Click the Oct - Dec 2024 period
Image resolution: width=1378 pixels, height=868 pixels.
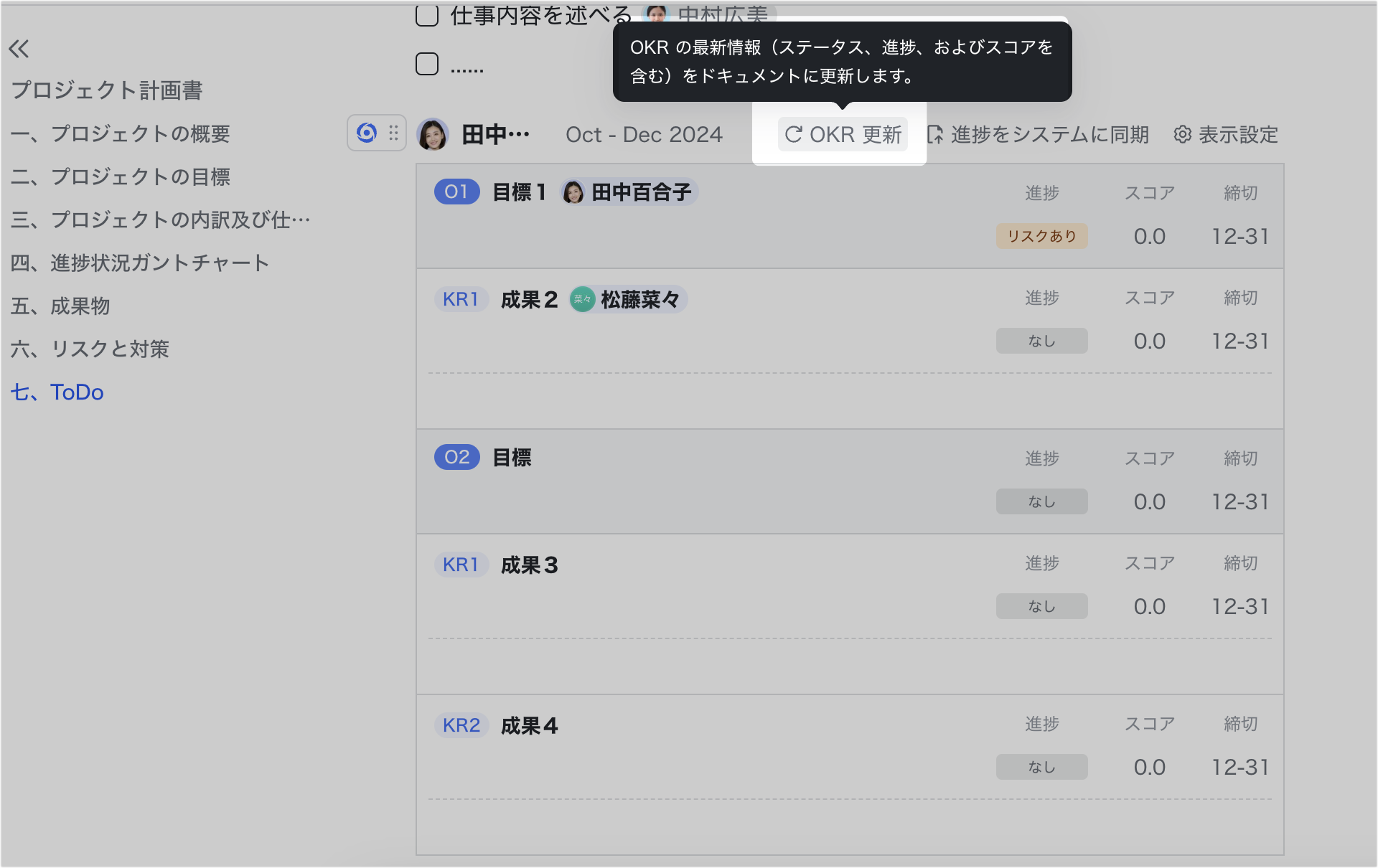[644, 134]
